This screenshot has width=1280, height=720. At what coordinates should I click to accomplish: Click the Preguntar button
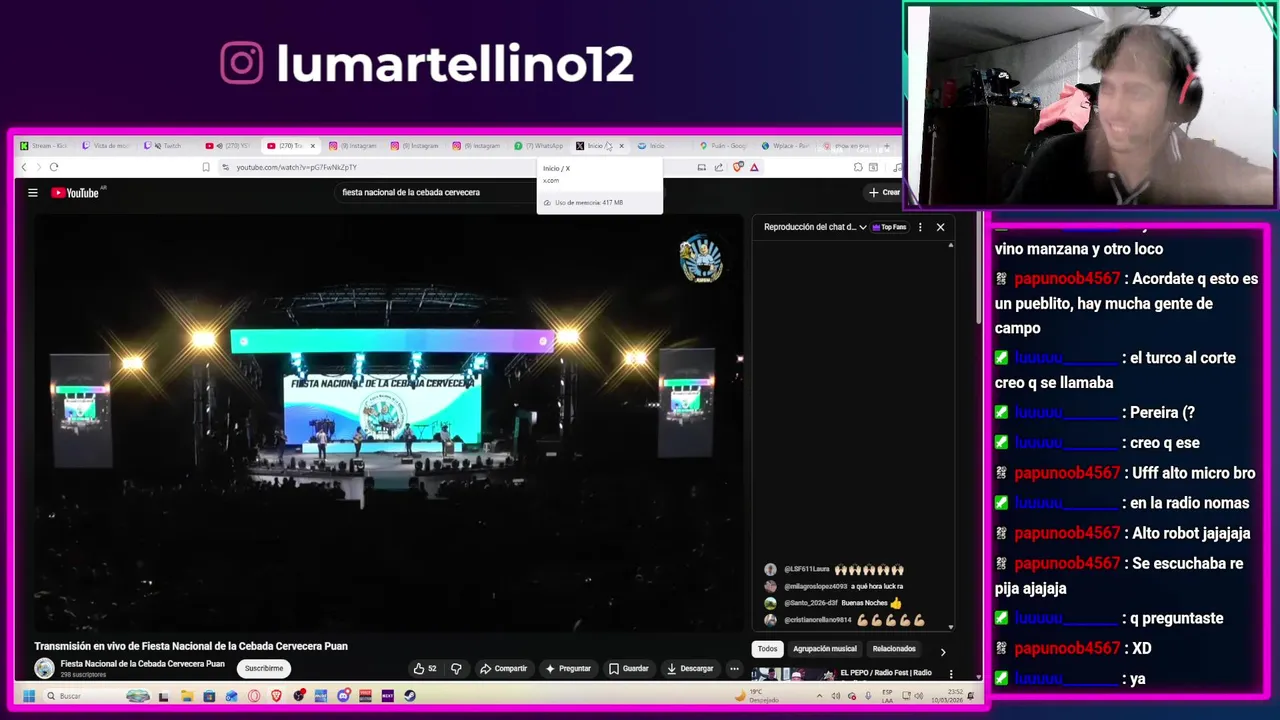coord(568,668)
